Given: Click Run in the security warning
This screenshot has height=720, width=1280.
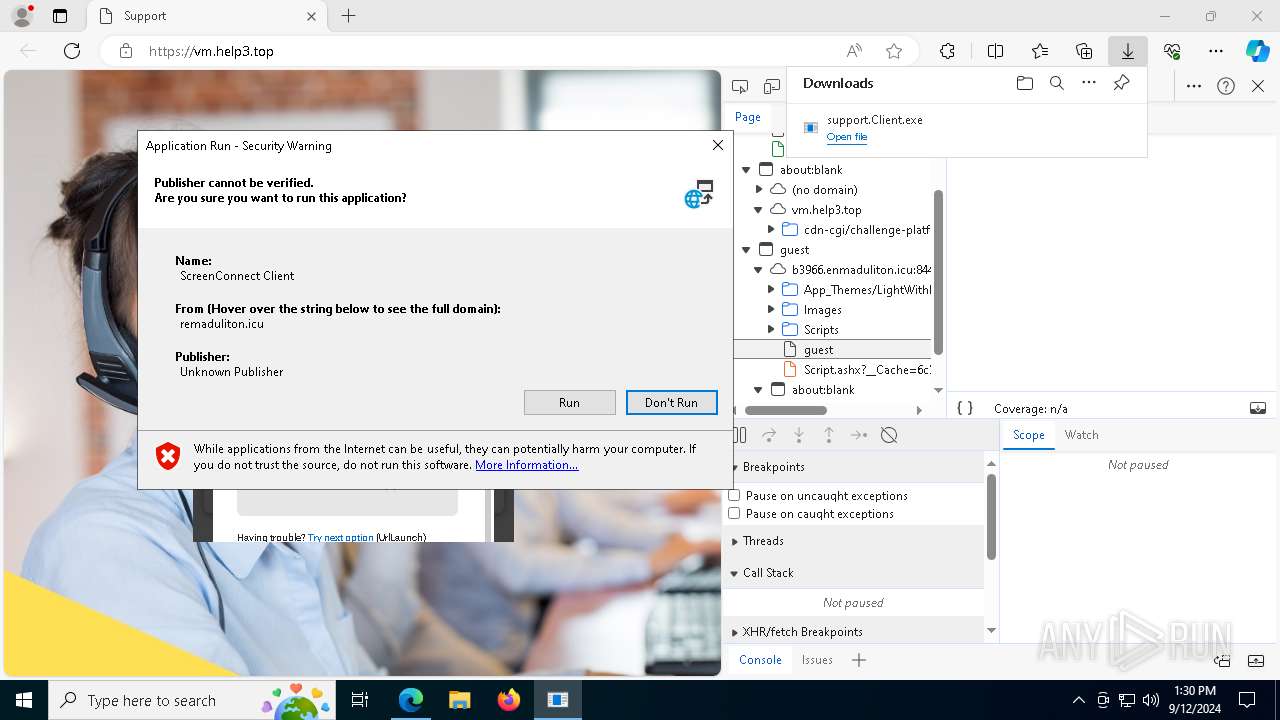Looking at the screenshot, I should click(569, 402).
